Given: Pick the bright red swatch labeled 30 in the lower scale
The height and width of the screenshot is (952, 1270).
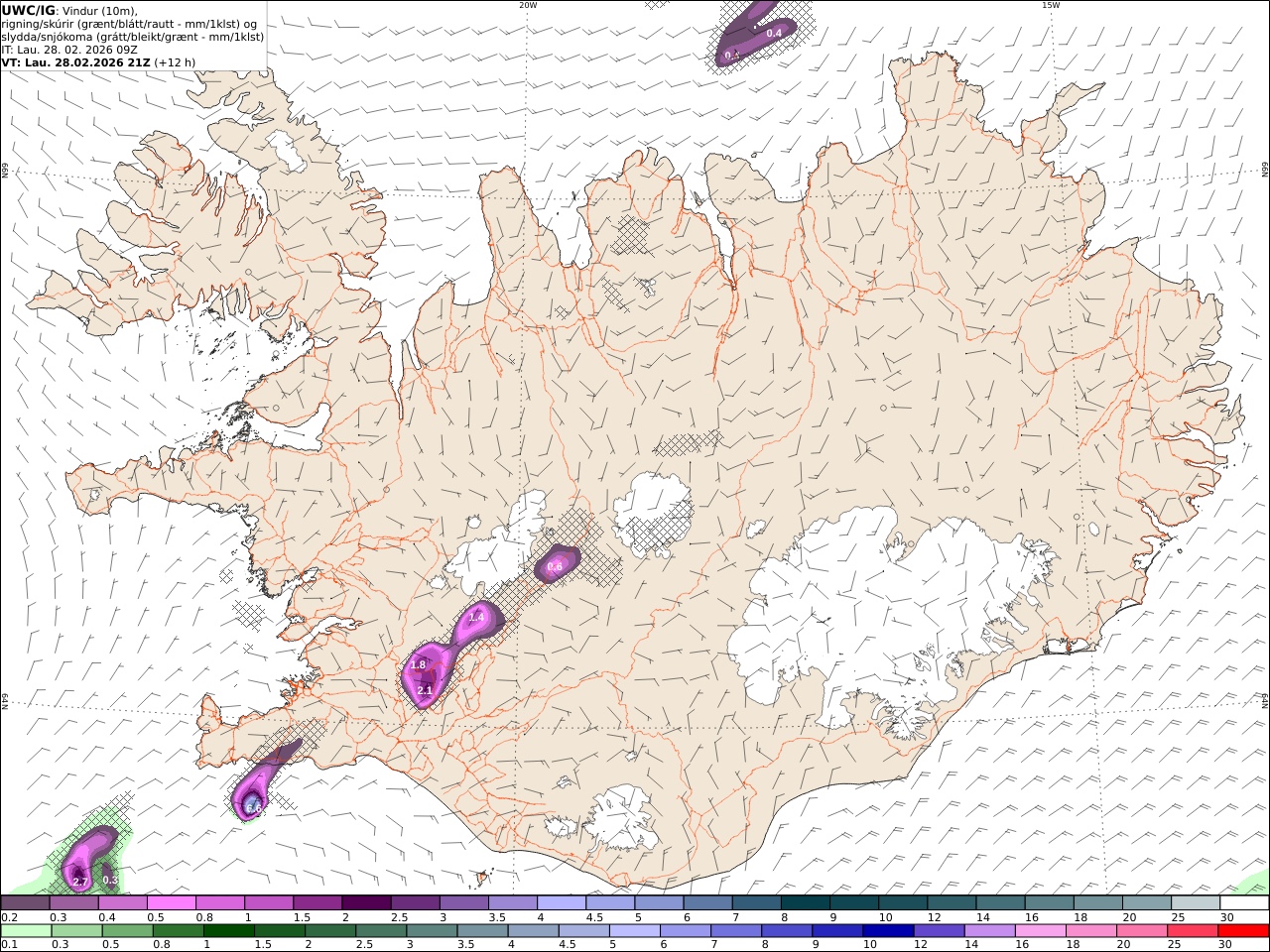Looking at the screenshot, I should (1243, 931).
